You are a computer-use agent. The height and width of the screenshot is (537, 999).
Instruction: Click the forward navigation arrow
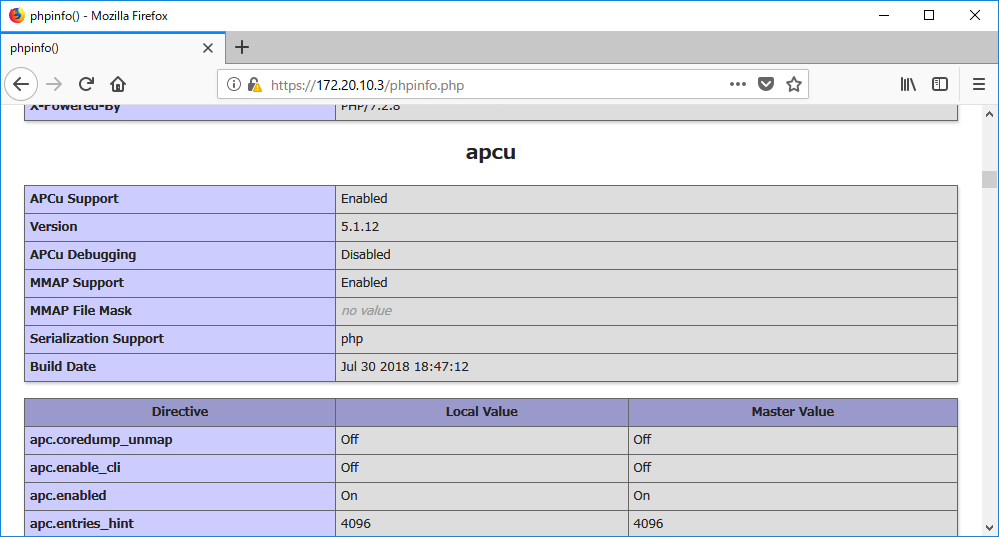(54, 84)
